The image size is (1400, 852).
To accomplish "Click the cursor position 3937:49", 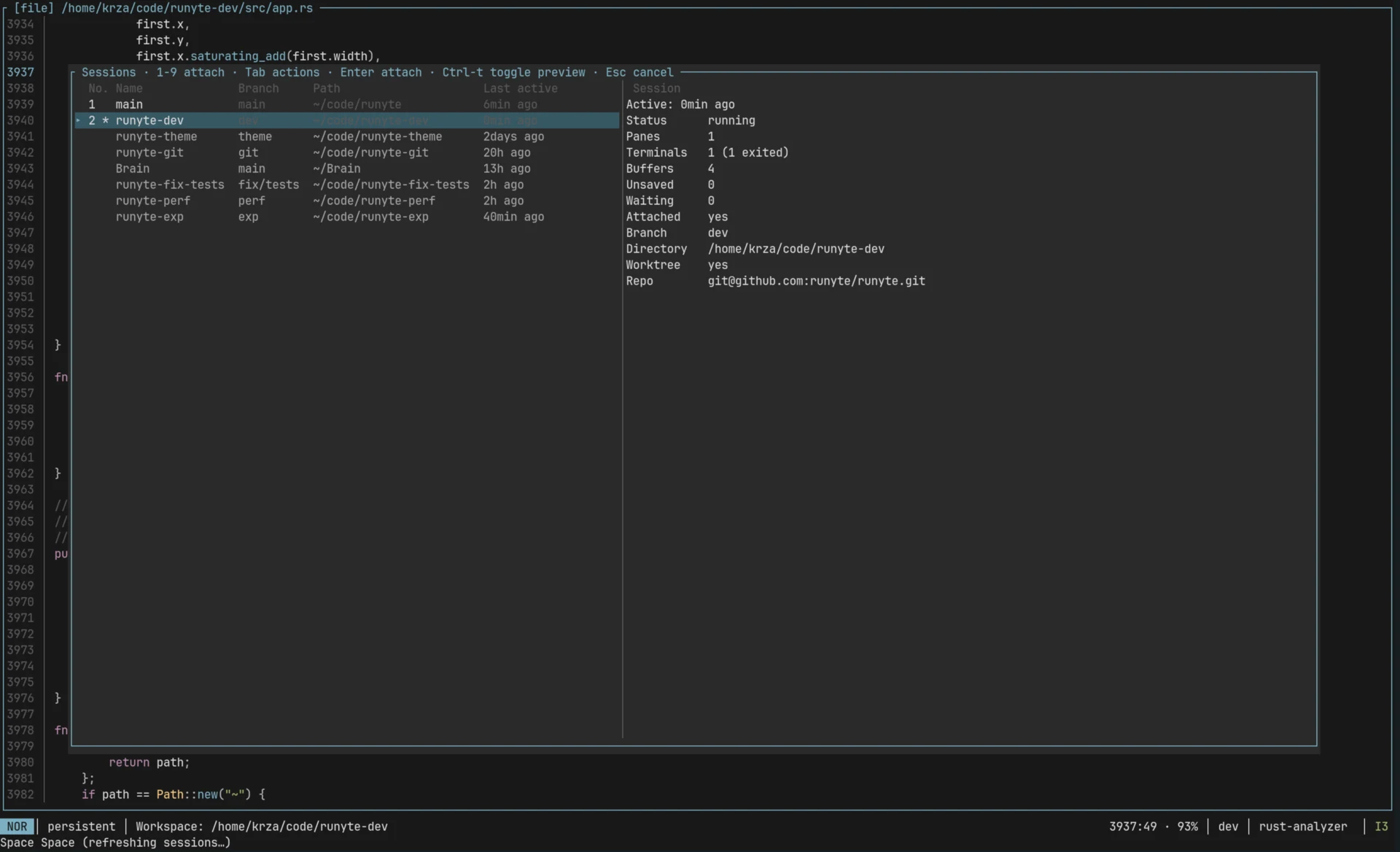I will coord(1133,826).
